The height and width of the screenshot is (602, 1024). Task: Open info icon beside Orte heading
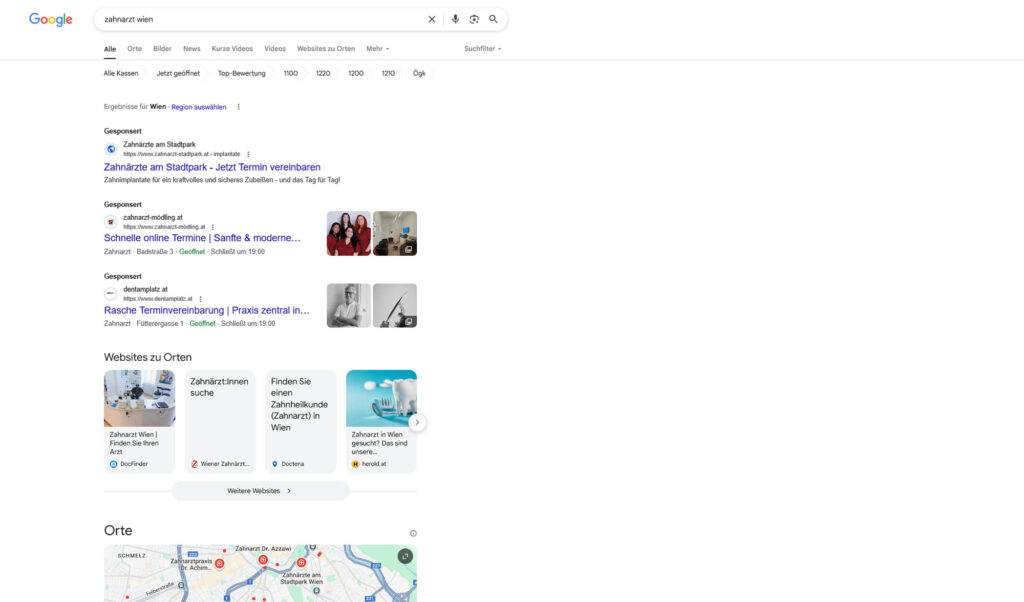click(413, 533)
